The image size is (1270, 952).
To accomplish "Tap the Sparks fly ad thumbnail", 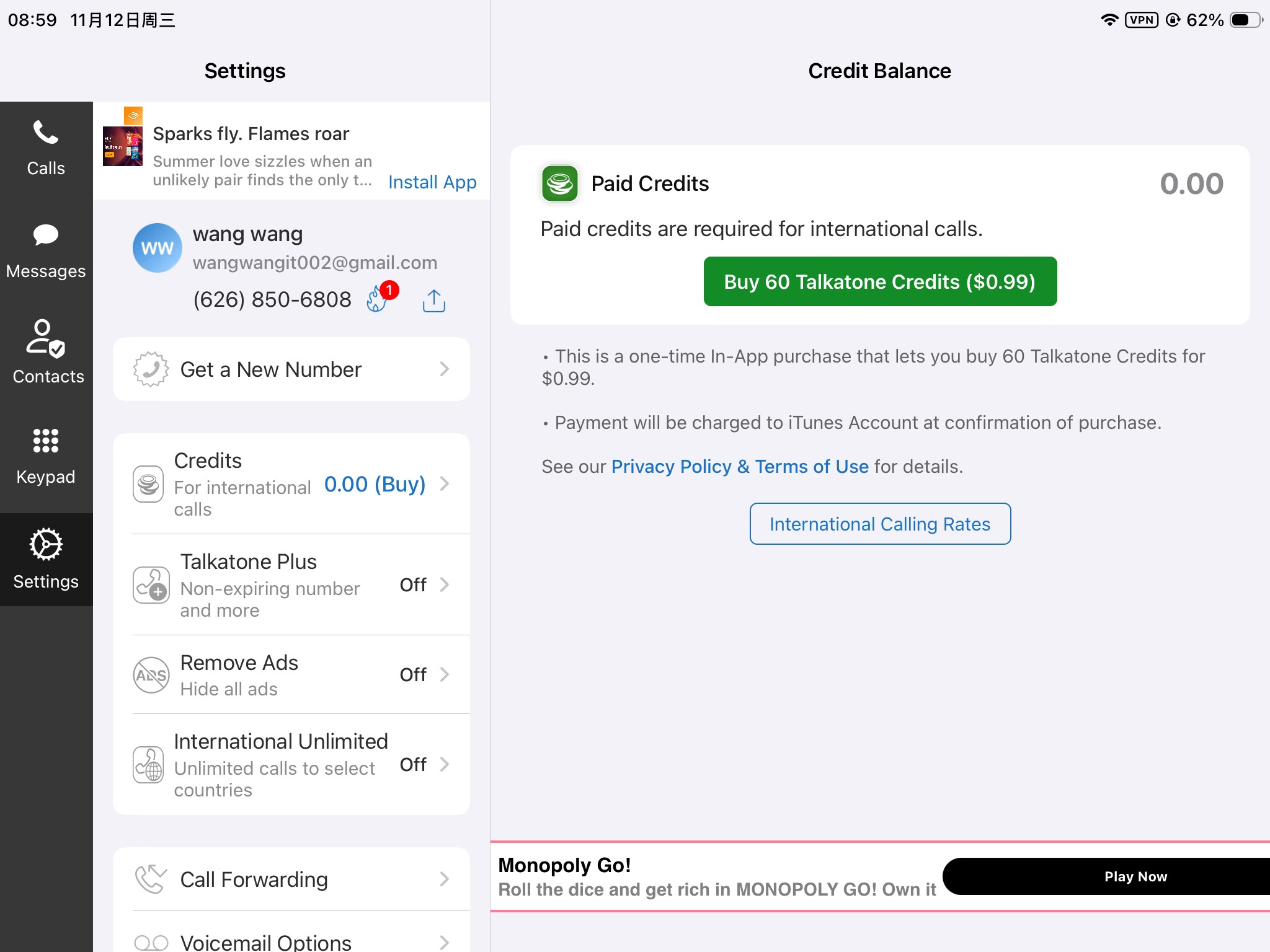I will pos(123,146).
